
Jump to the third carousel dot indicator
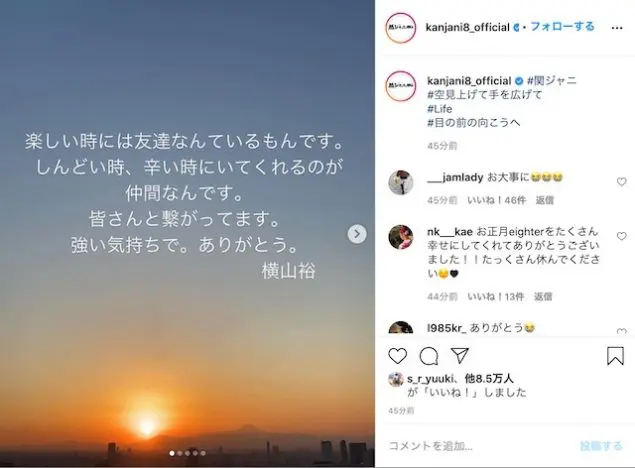188,453
